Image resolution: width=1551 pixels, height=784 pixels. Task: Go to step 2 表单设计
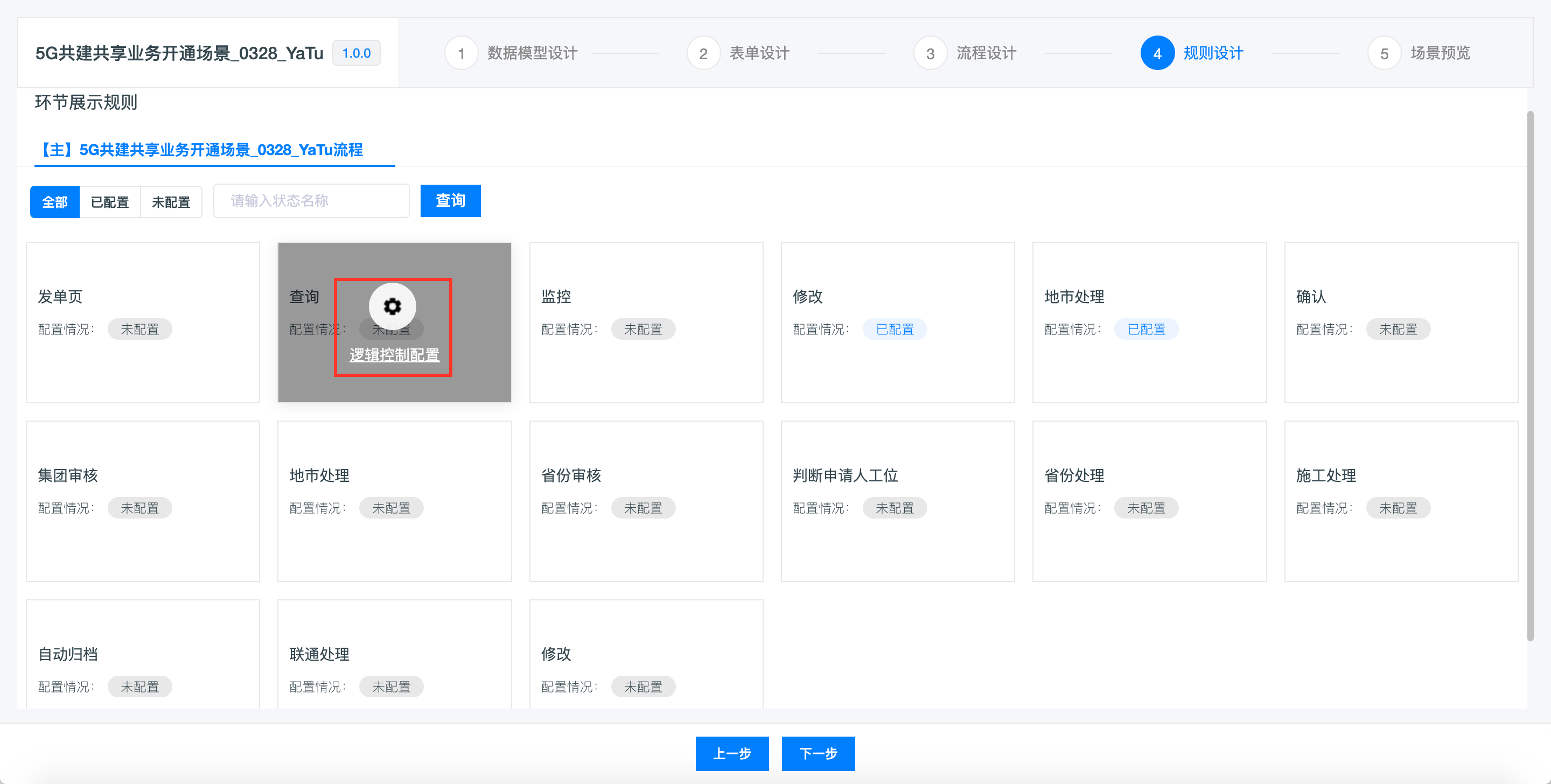point(738,53)
